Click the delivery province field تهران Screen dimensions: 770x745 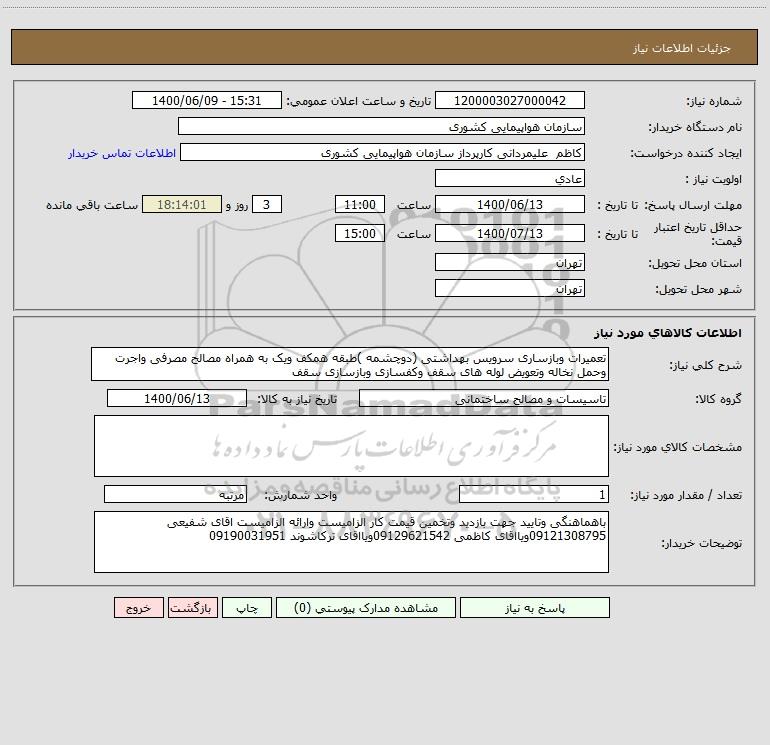(510, 262)
